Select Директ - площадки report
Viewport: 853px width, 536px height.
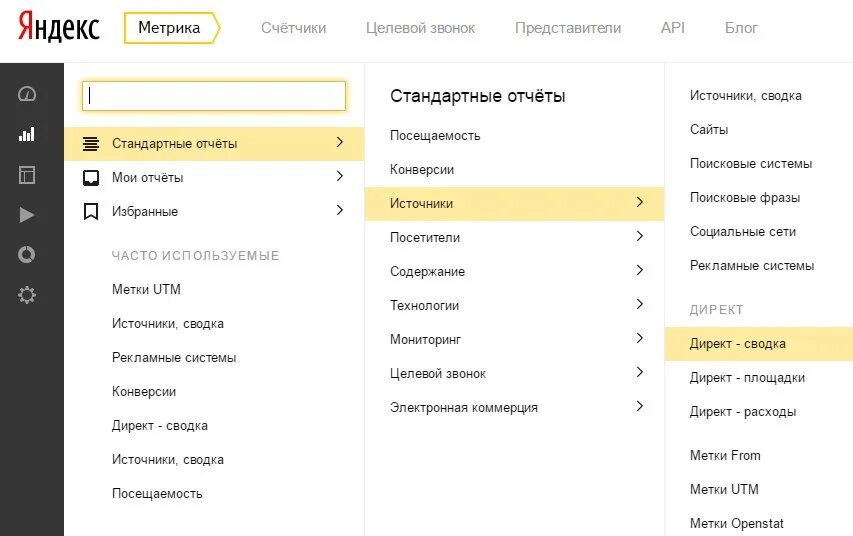(747, 377)
